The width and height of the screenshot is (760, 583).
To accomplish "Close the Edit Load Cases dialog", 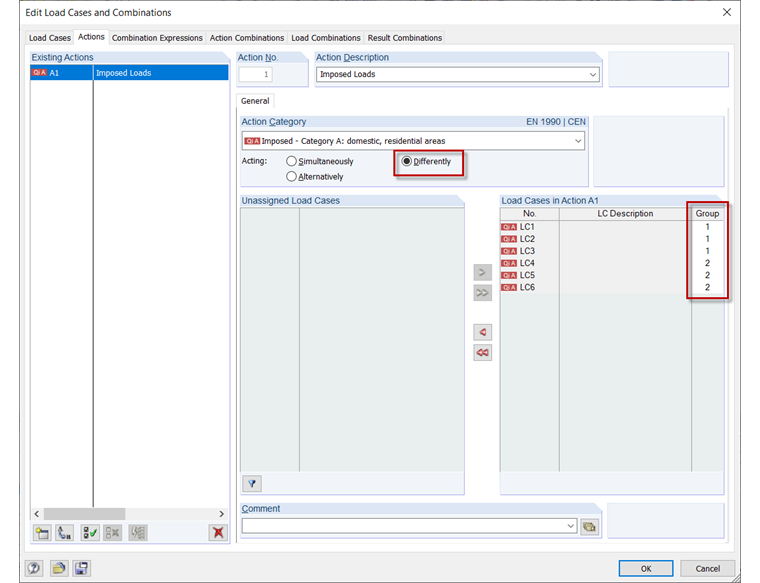I will coord(727,13).
